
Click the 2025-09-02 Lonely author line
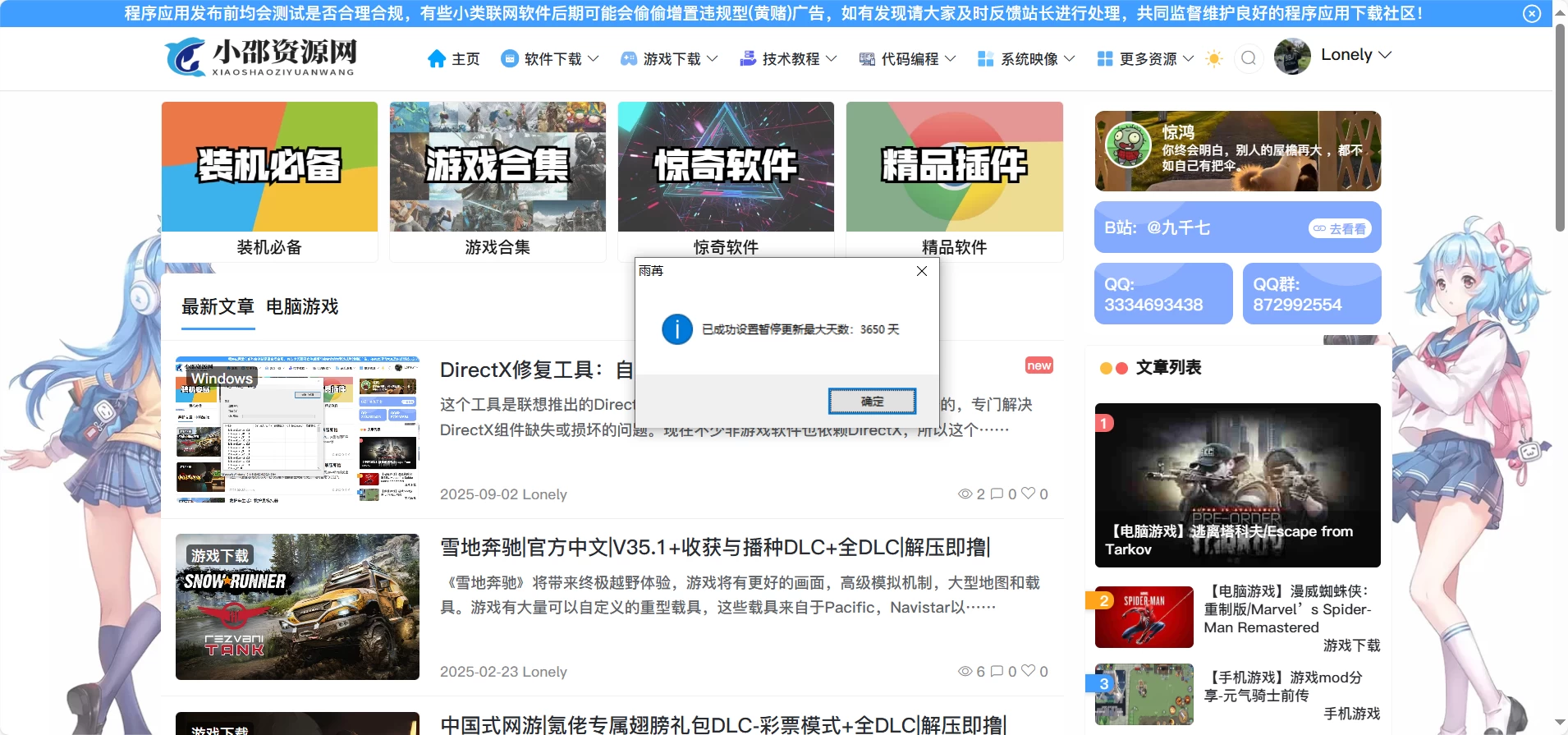(503, 494)
